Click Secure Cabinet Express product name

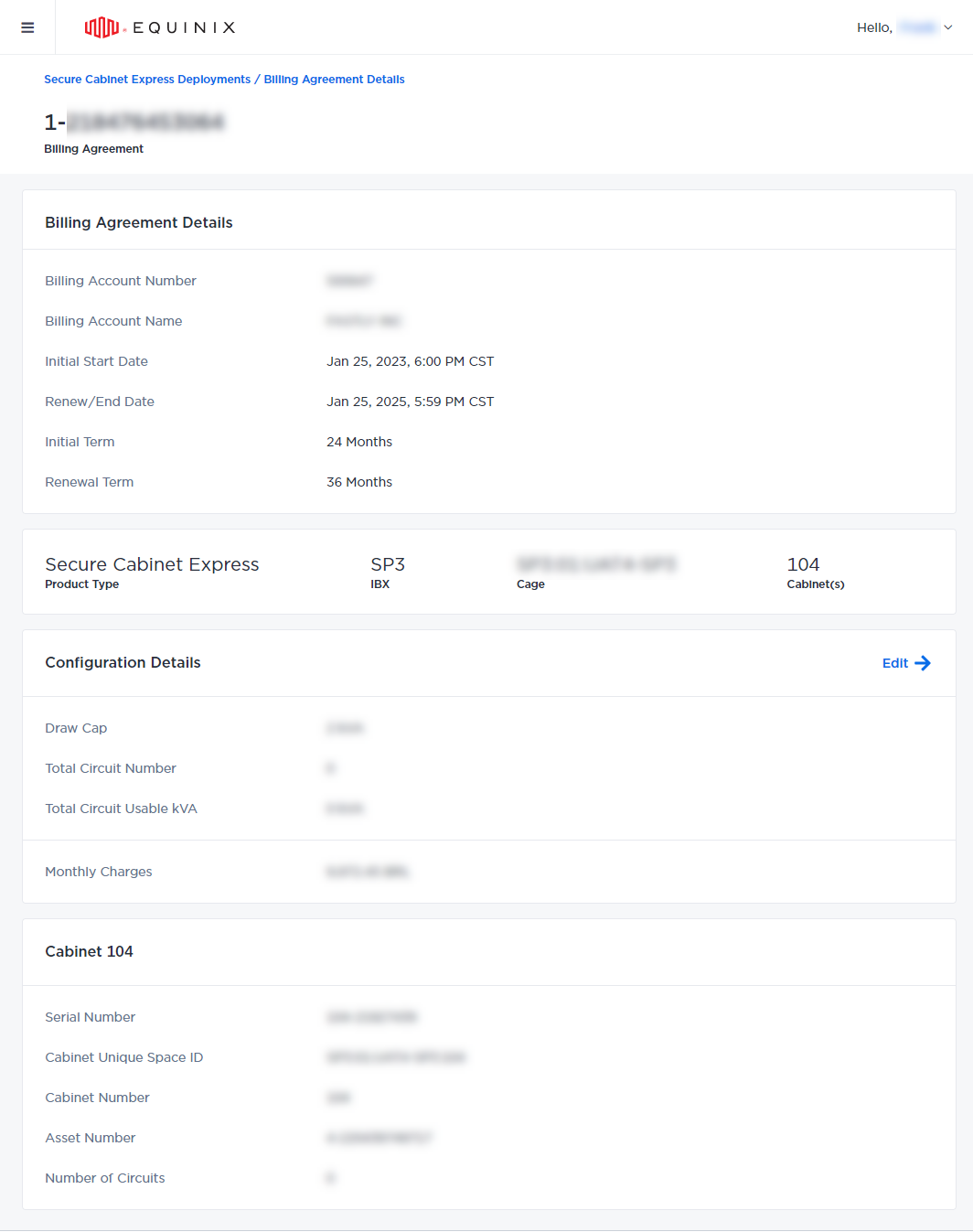(x=152, y=564)
